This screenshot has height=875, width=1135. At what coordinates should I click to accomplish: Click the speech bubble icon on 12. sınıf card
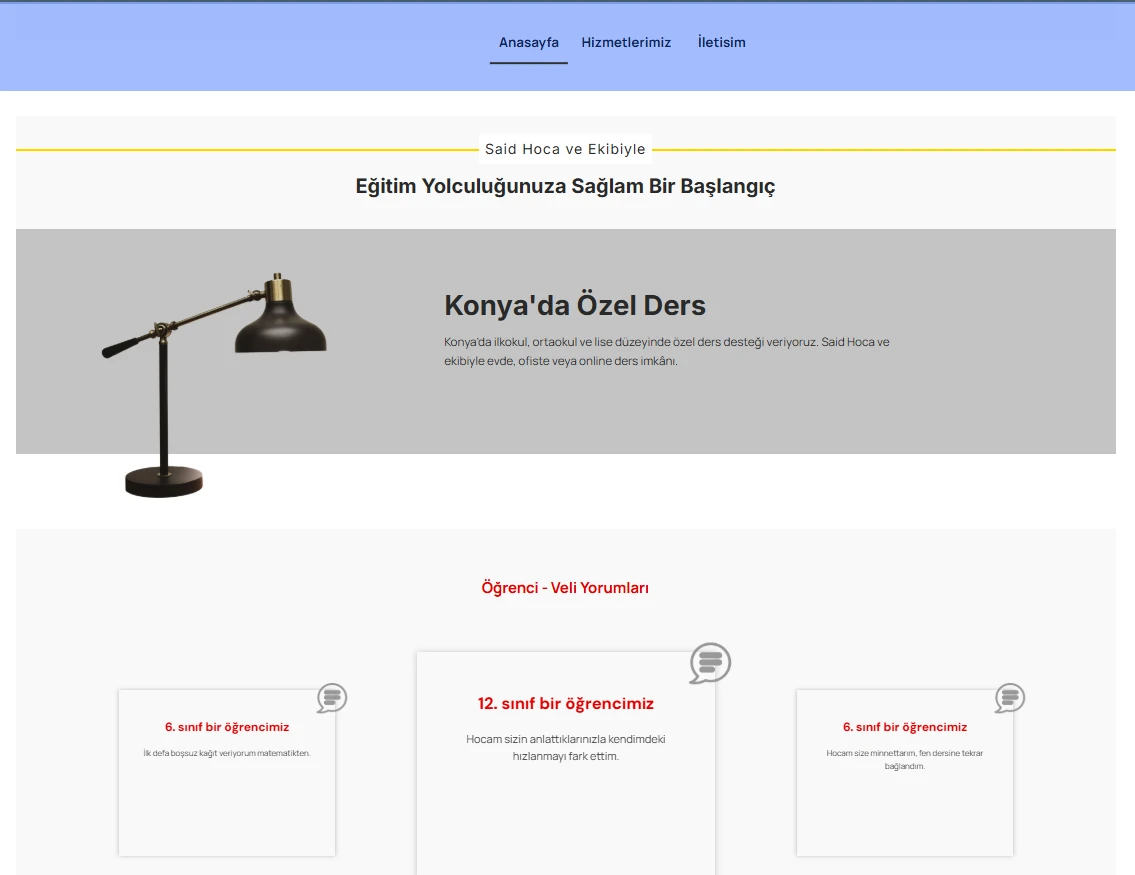(x=710, y=663)
